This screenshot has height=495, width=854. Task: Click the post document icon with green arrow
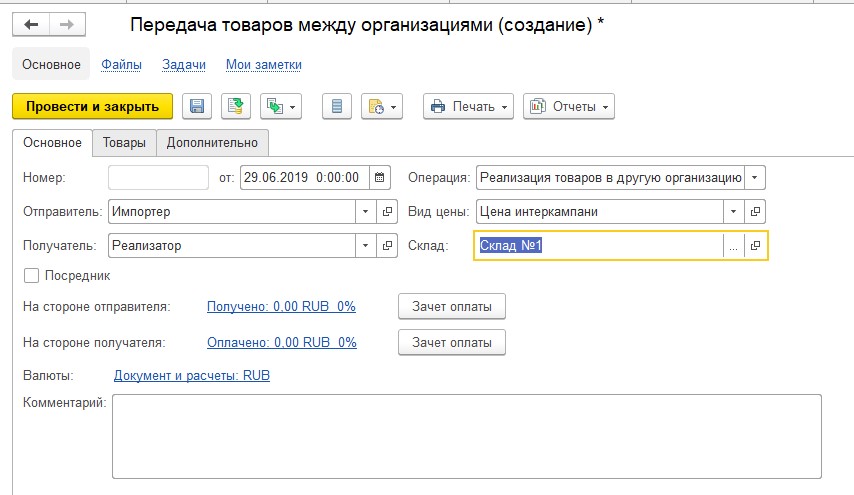236,106
